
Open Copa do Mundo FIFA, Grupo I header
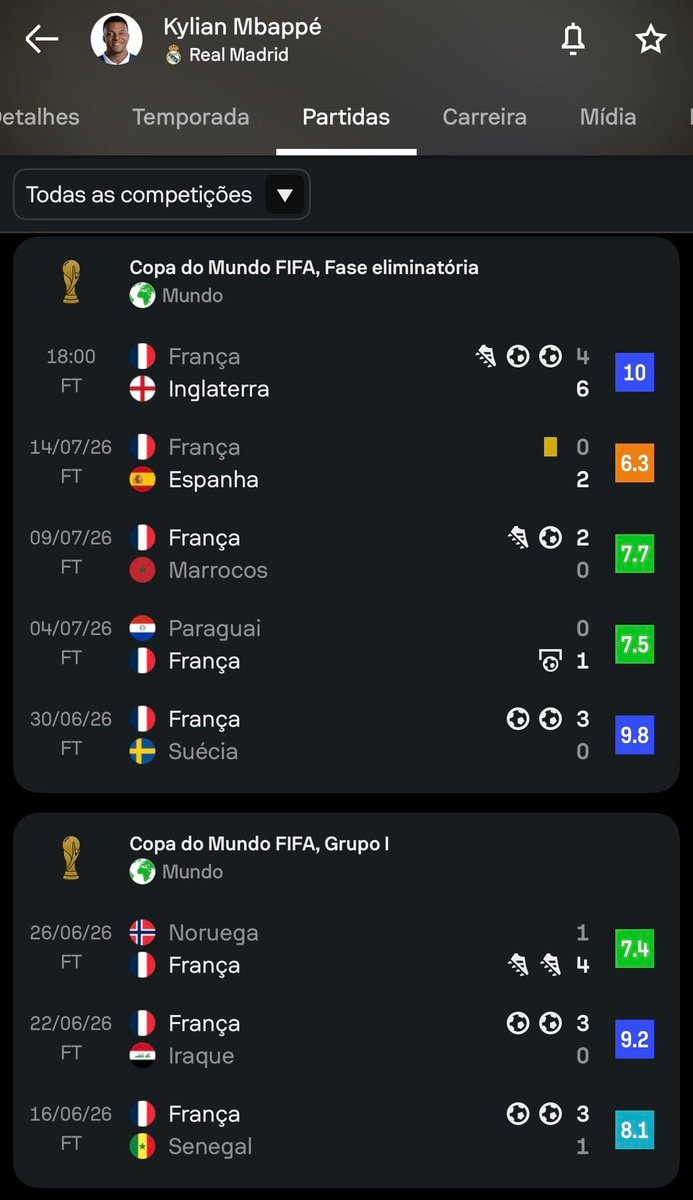pos(260,844)
